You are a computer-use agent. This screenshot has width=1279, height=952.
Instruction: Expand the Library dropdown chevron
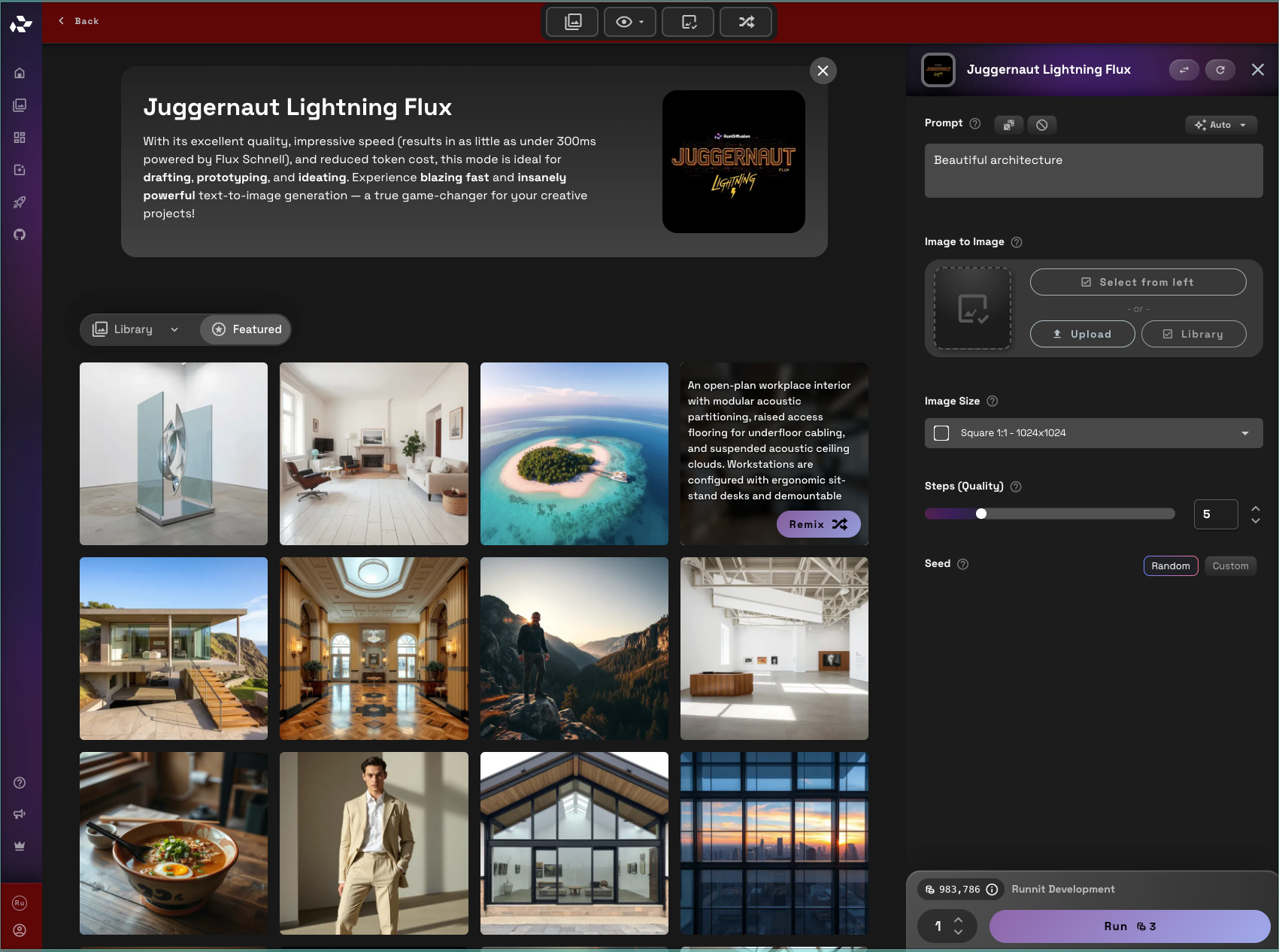[174, 329]
